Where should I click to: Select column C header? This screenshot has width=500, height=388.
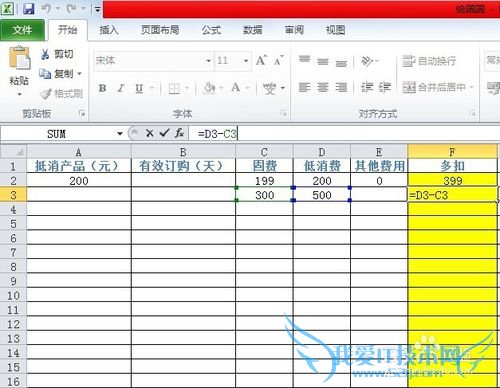[x=264, y=152]
